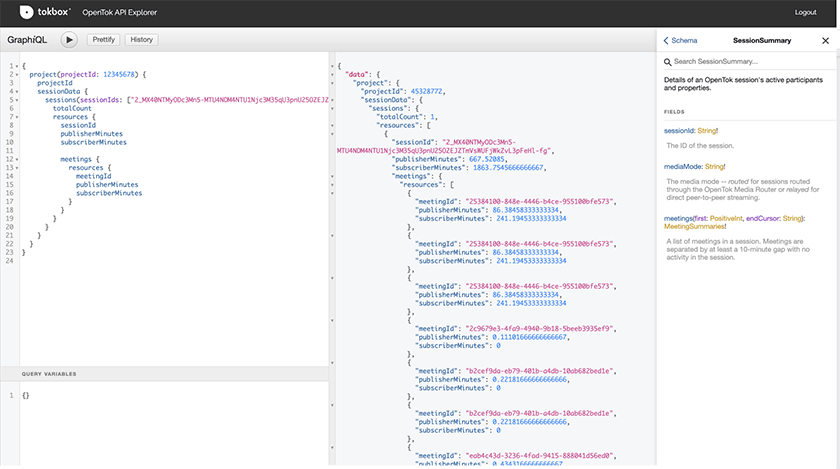Click "The ID of the session." description
The image size is (840, 469).
click(x=700, y=146)
